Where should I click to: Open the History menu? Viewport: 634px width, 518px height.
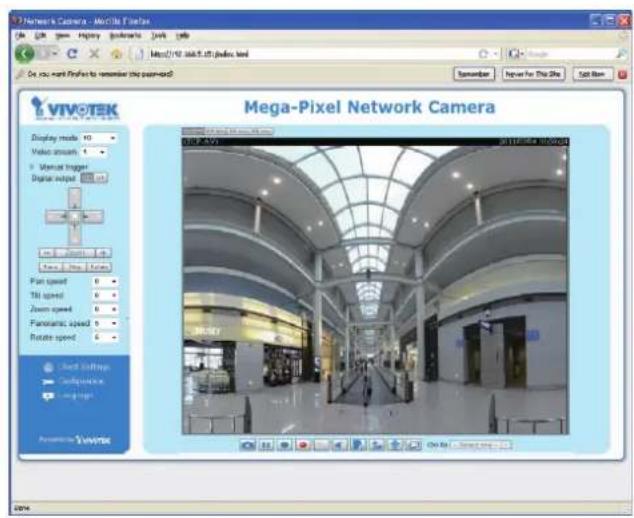(89, 36)
